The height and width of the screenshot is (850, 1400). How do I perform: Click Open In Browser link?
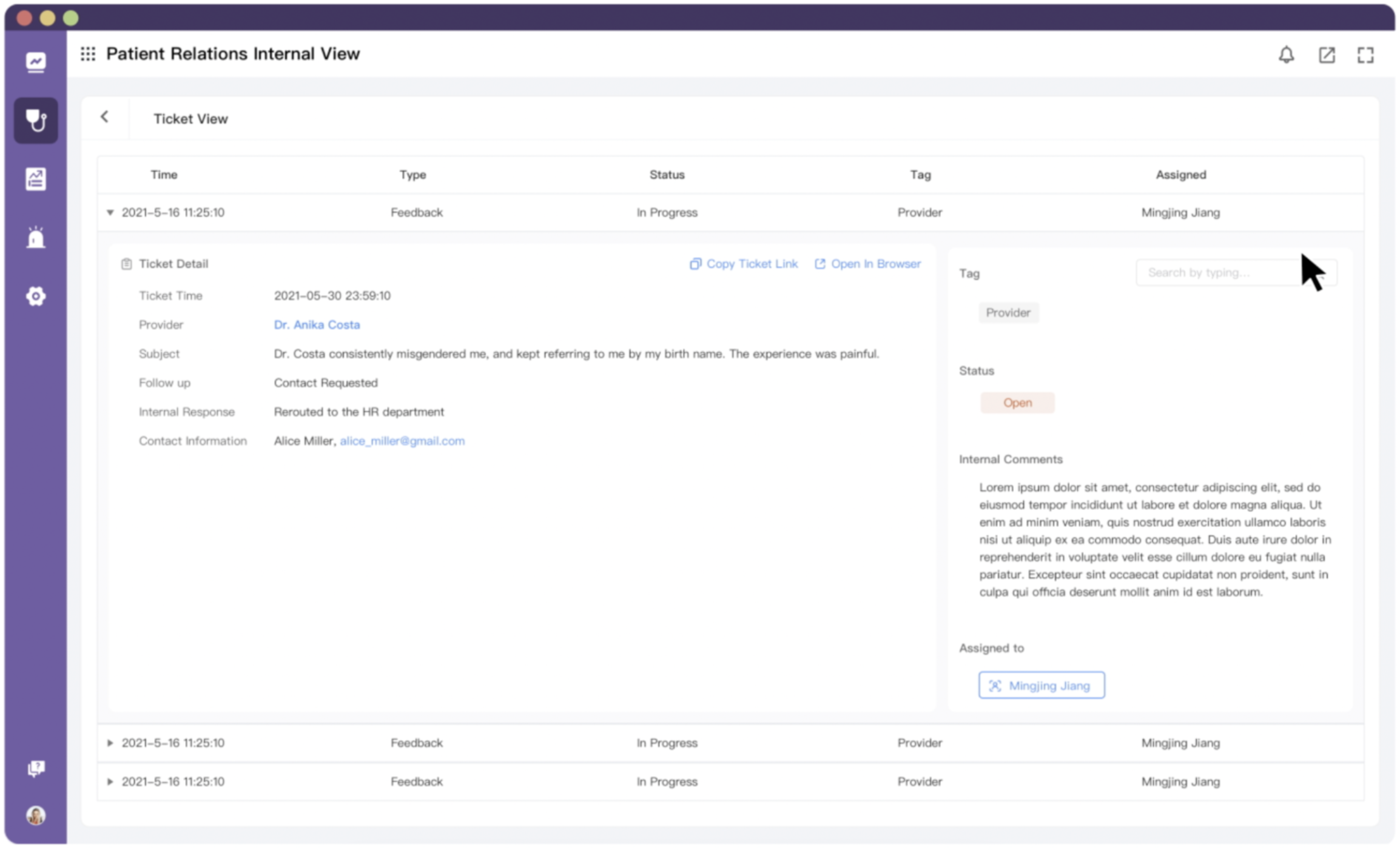[868, 264]
